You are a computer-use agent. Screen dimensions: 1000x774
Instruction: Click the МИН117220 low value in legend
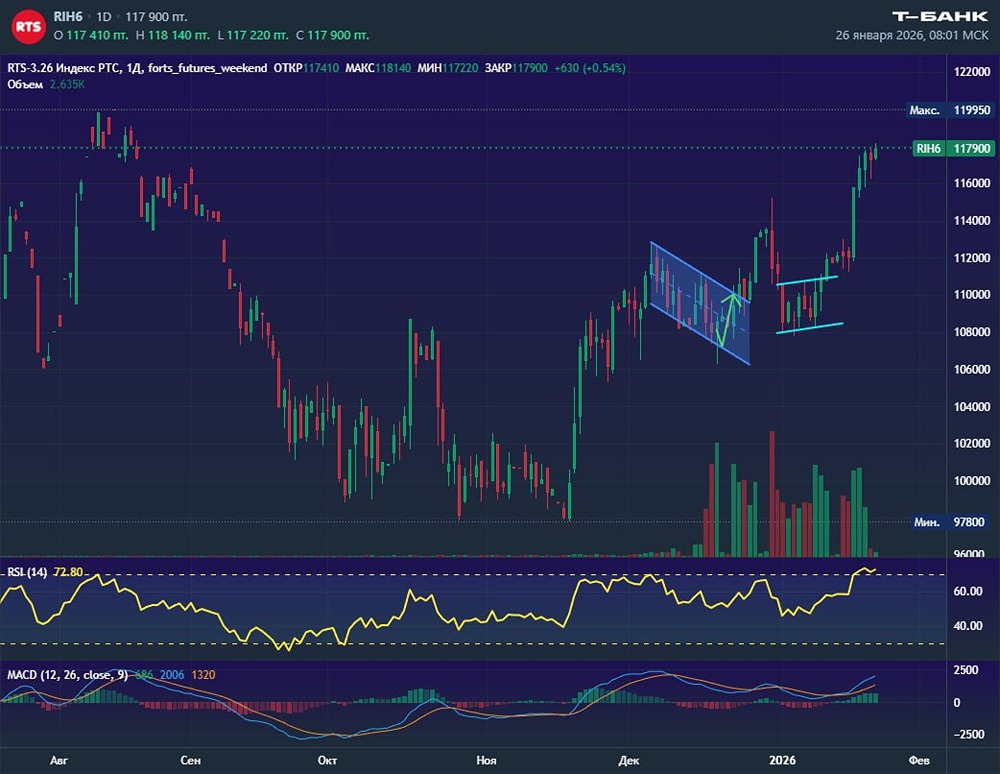click(x=448, y=68)
